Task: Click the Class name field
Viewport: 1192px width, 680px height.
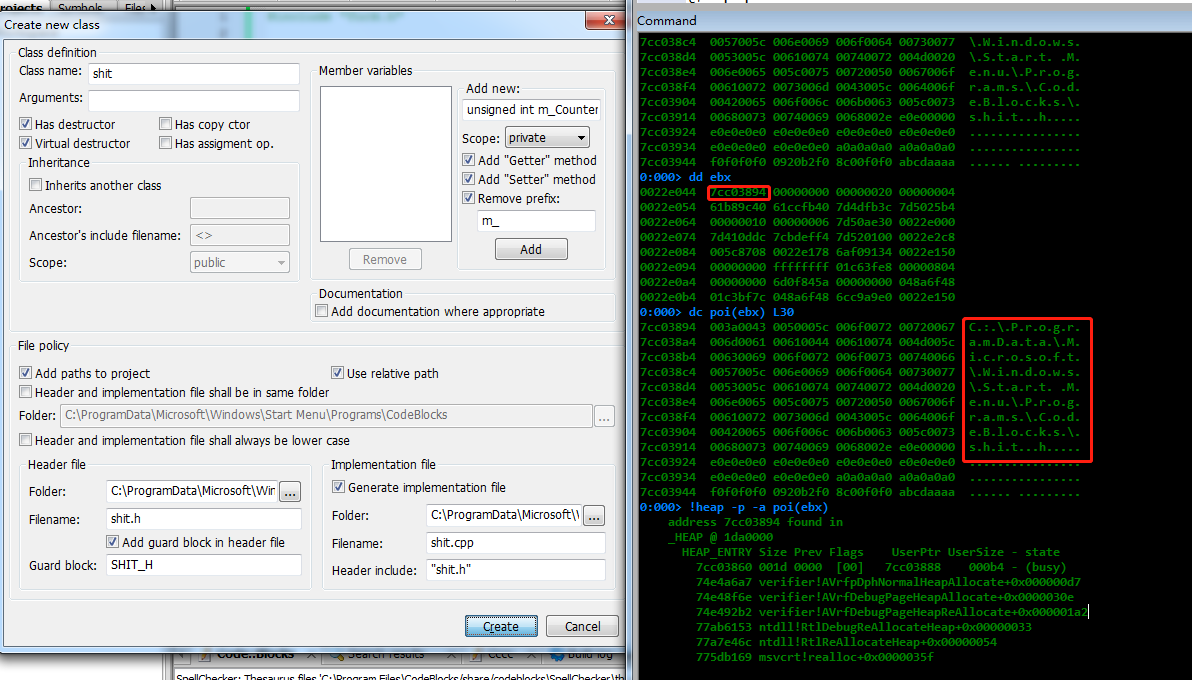Action: (x=194, y=74)
